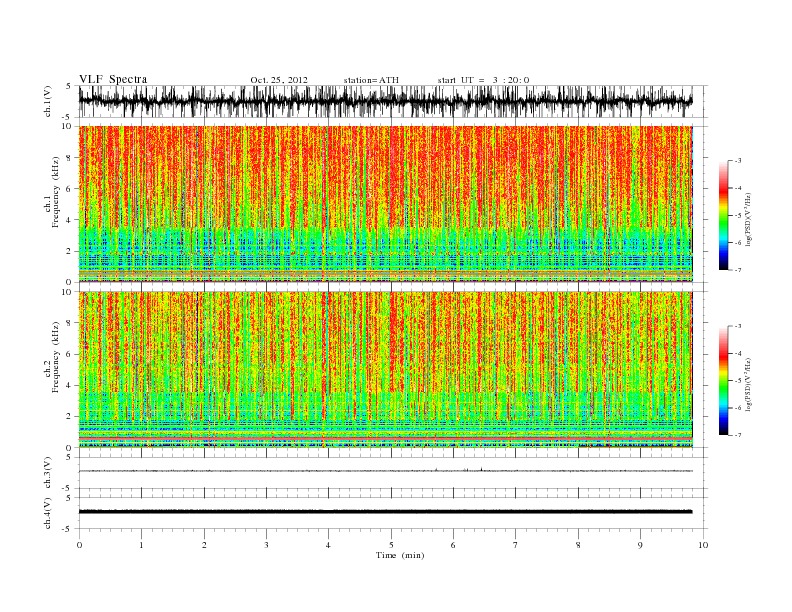Click the "-7" tick on the ch.2 colorbar
Image resolution: width=792 pixels, height=612 pixels.
point(737,435)
